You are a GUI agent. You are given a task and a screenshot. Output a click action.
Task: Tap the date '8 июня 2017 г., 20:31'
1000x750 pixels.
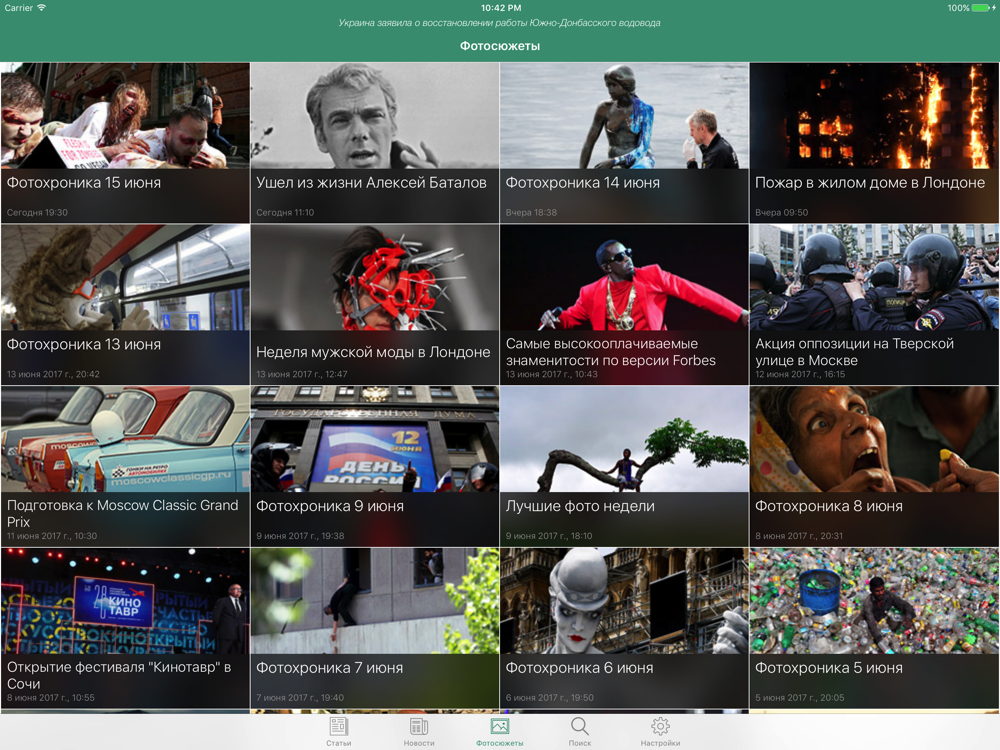tap(799, 536)
